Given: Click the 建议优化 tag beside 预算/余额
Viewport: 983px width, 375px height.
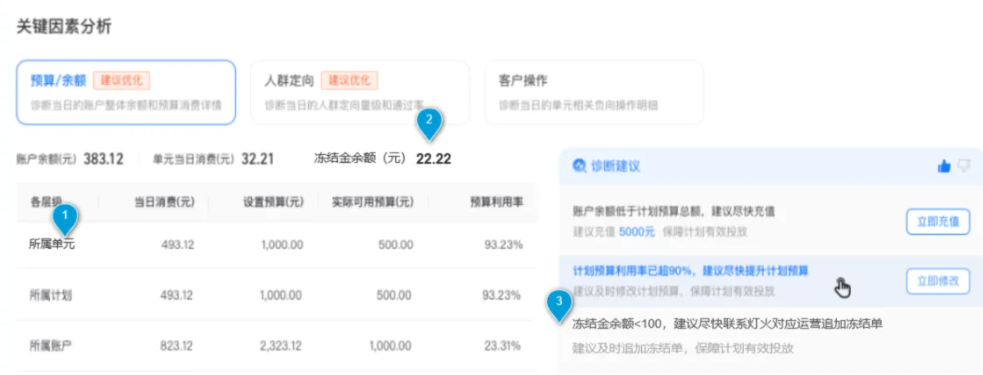Looking at the screenshot, I should [x=122, y=81].
